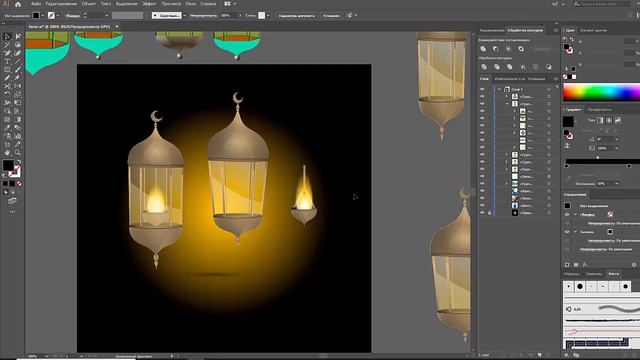Hide the Обводка attribute in Appearance panel
This screenshot has height=360, width=640.
[567, 215]
